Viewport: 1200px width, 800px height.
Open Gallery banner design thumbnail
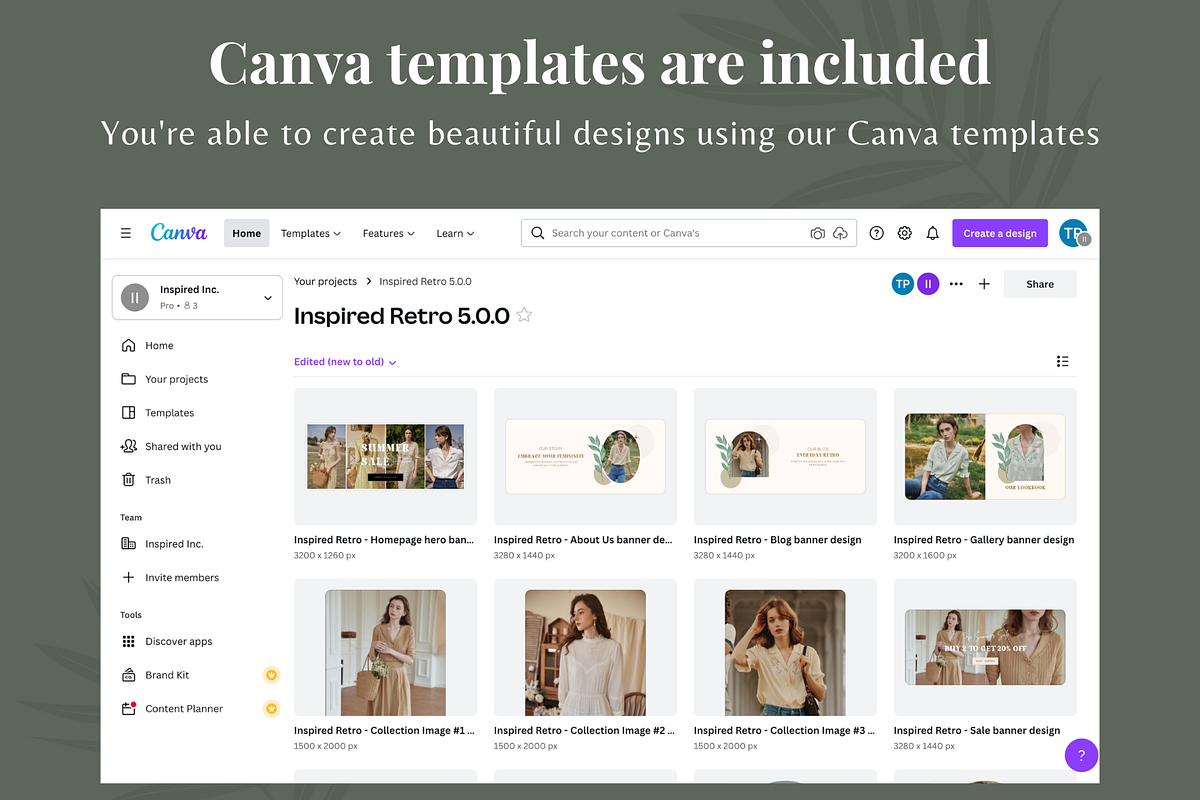tap(985, 456)
